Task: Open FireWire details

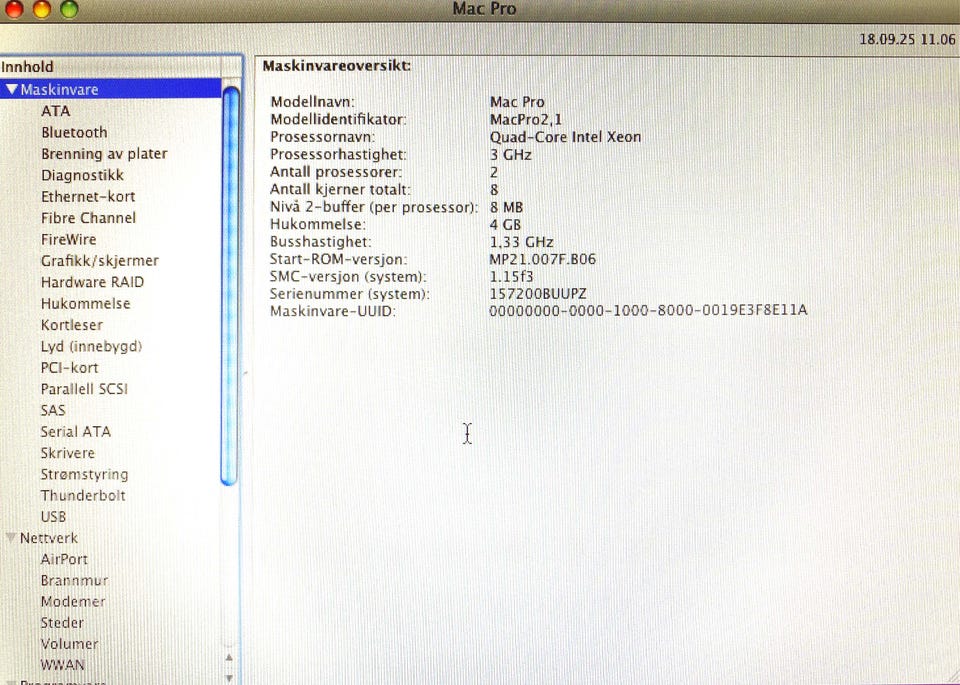Action: (69, 239)
